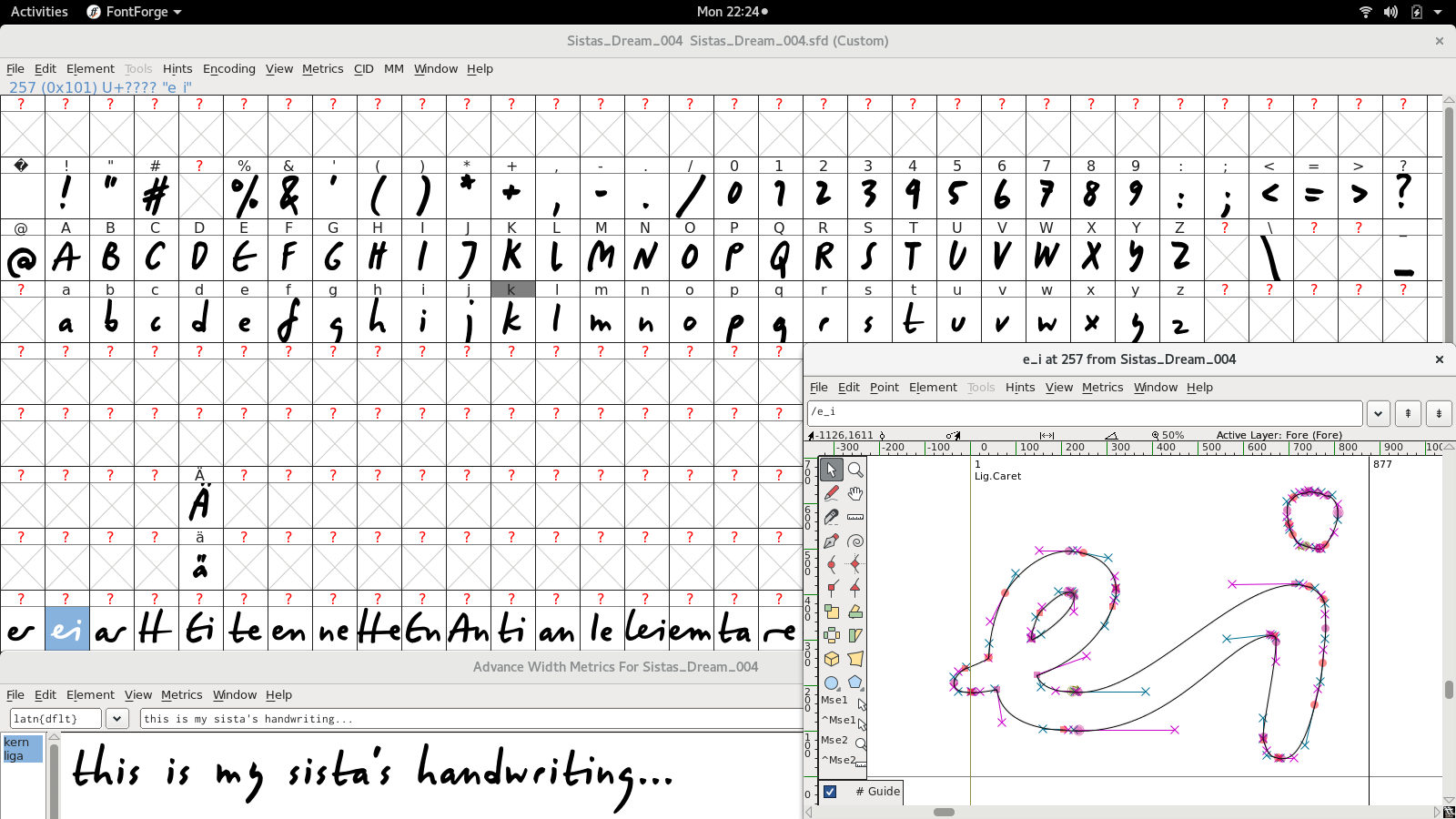Click the Activities button

pyautogui.click(x=39, y=12)
